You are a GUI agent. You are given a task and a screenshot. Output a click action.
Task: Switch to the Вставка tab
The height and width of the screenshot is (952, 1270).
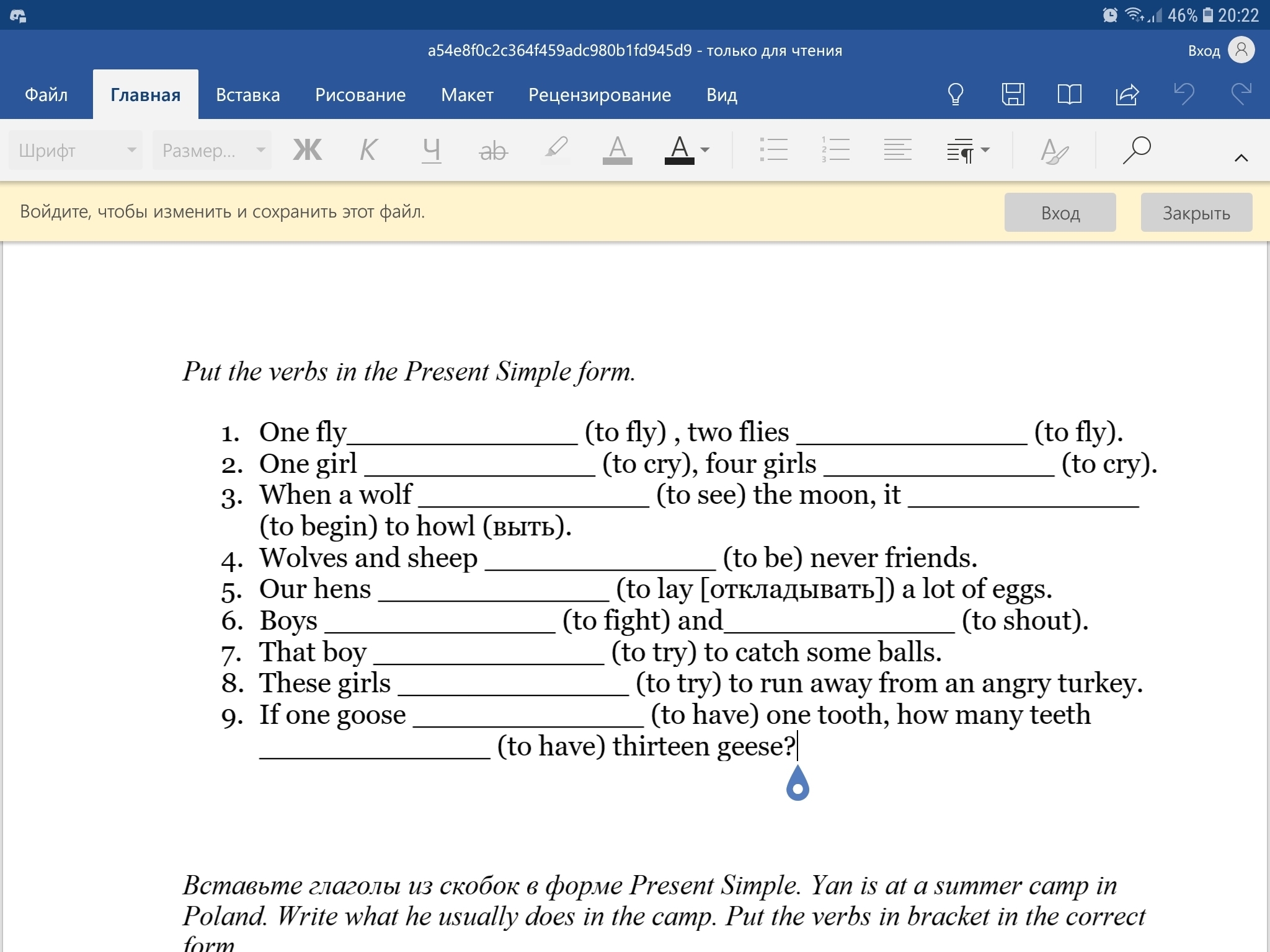coord(247,95)
